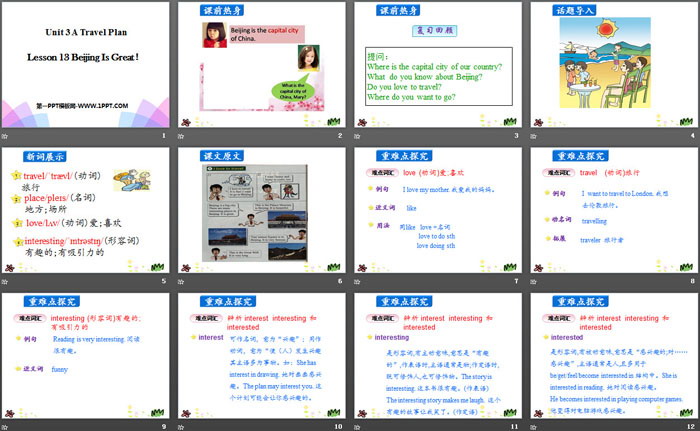Select slide 10 thumbnail explaining 'interest'
This screenshot has height=431, width=700.
point(262,356)
